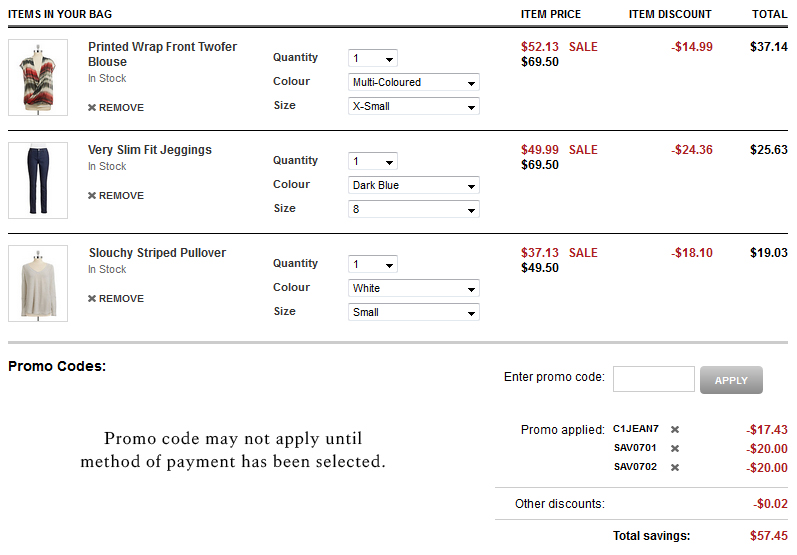This screenshot has height=555, width=797.
Task: Delete promo code SAV0701
Action: click(675, 449)
